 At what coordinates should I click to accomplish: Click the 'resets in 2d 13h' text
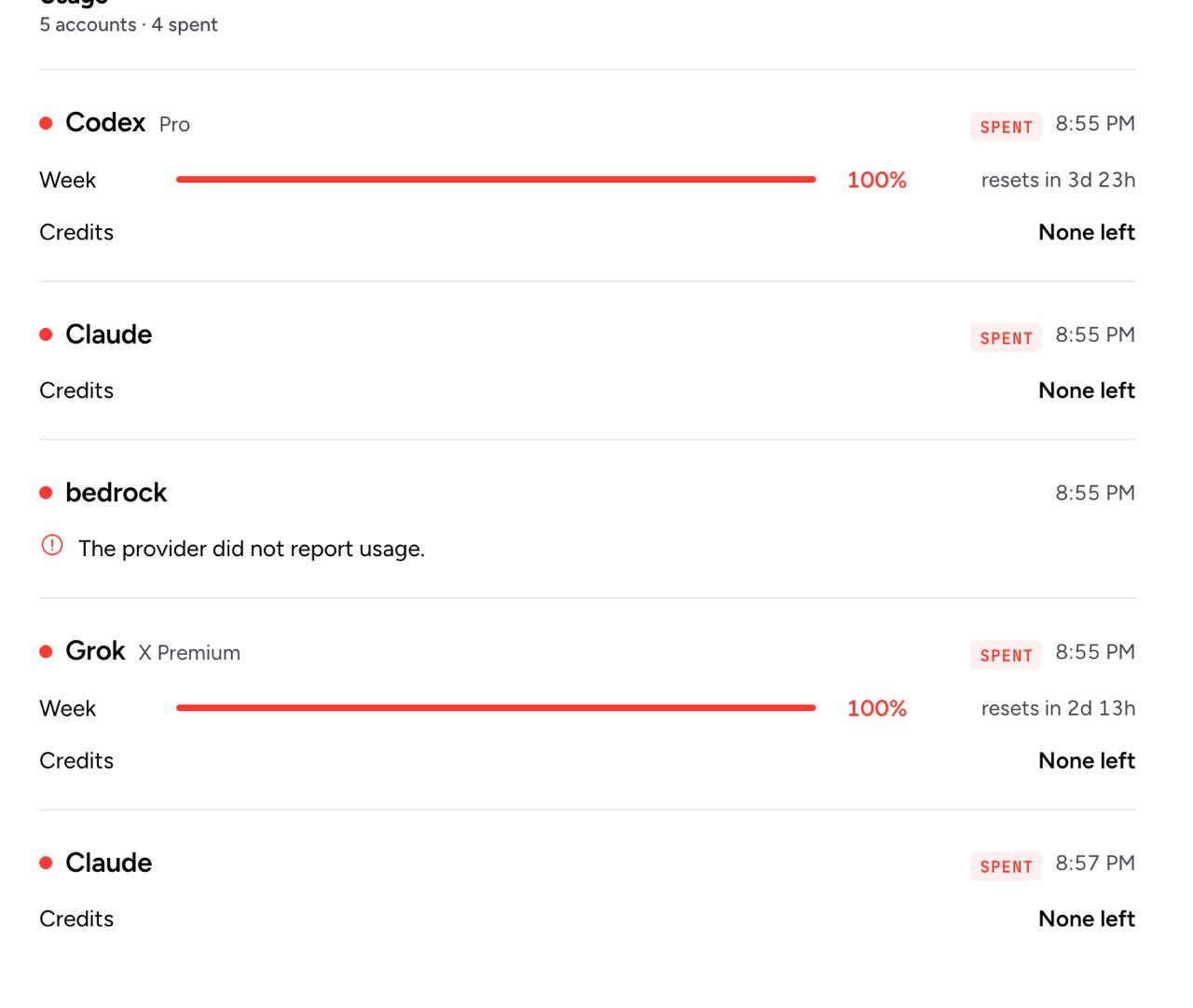[x=1058, y=708]
